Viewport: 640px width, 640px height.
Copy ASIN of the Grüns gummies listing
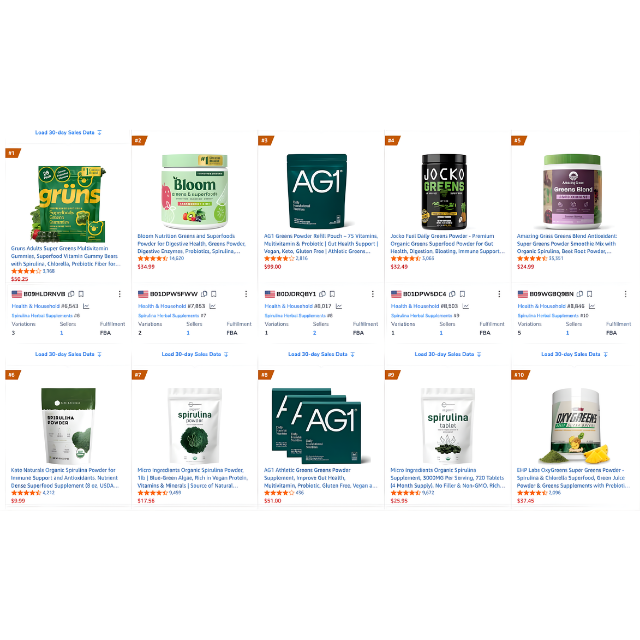(x=71, y=294)
